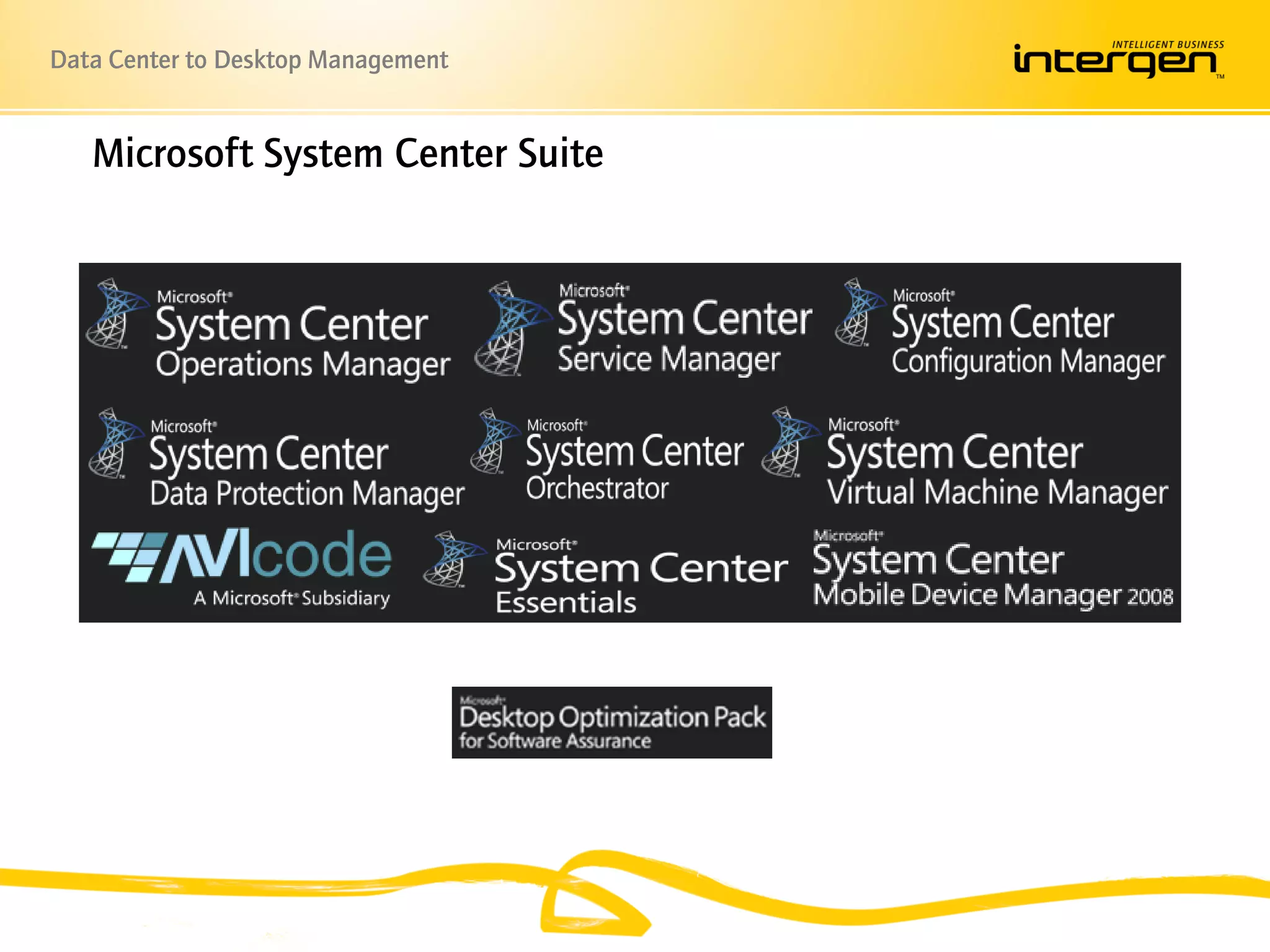The image size is (1270, 952).
Task: Select the 'Orchestrator' text
Action: pyautogui.click(x=597, y=488)
